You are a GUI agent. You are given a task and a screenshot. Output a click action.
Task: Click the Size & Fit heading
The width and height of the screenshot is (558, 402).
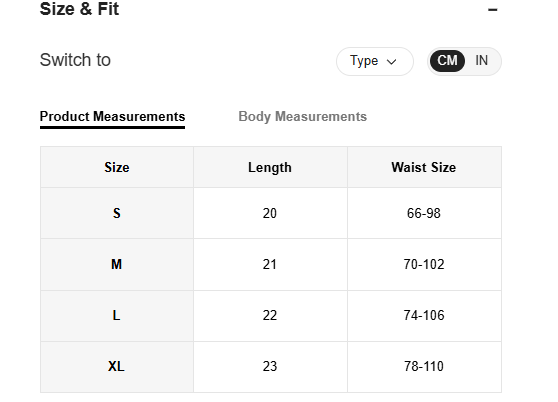coord(79,9)
